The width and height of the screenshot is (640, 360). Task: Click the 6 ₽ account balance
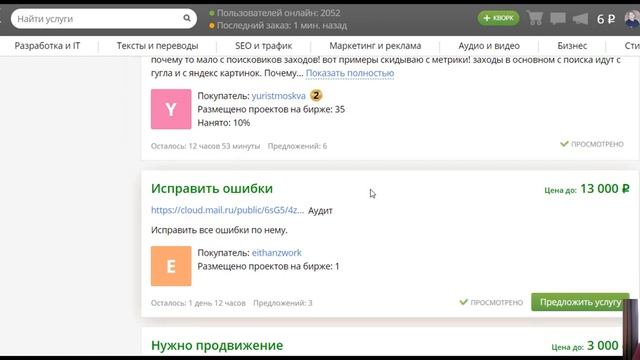click(x=606, y=19)
